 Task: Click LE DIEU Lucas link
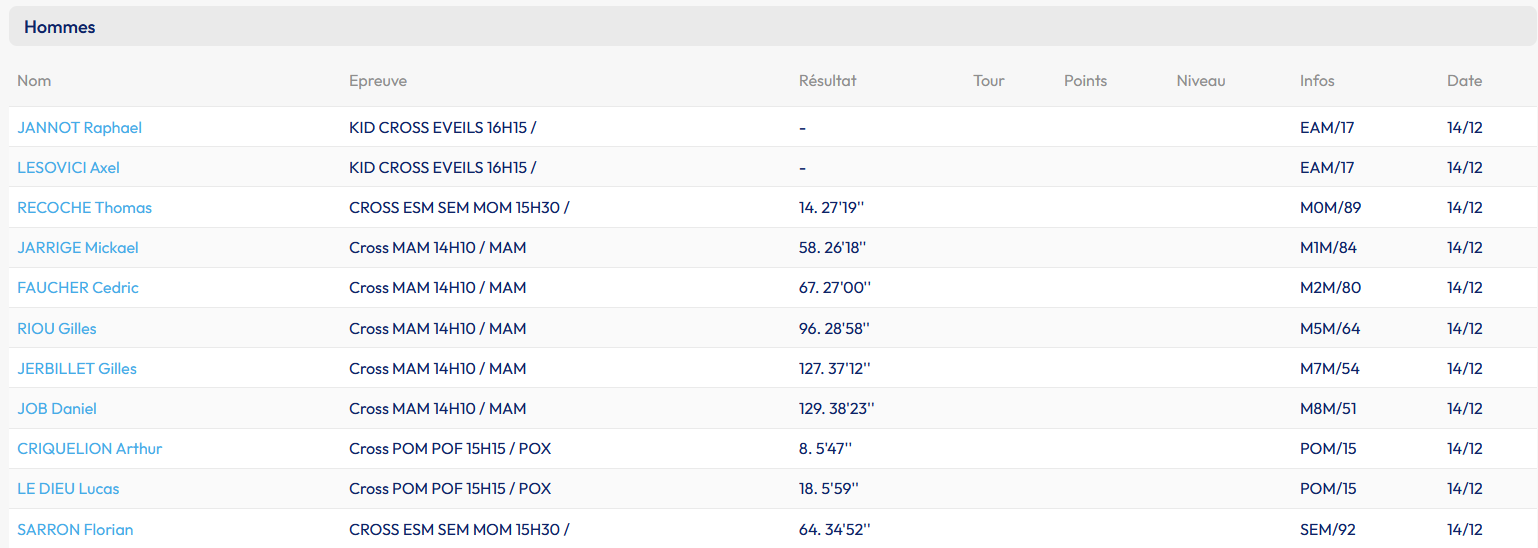coord(68,489)
